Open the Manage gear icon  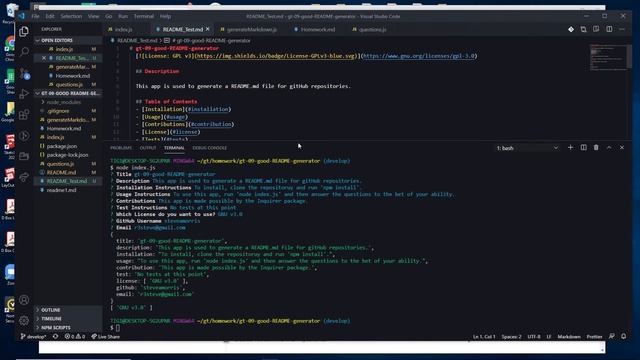(24, 320)
